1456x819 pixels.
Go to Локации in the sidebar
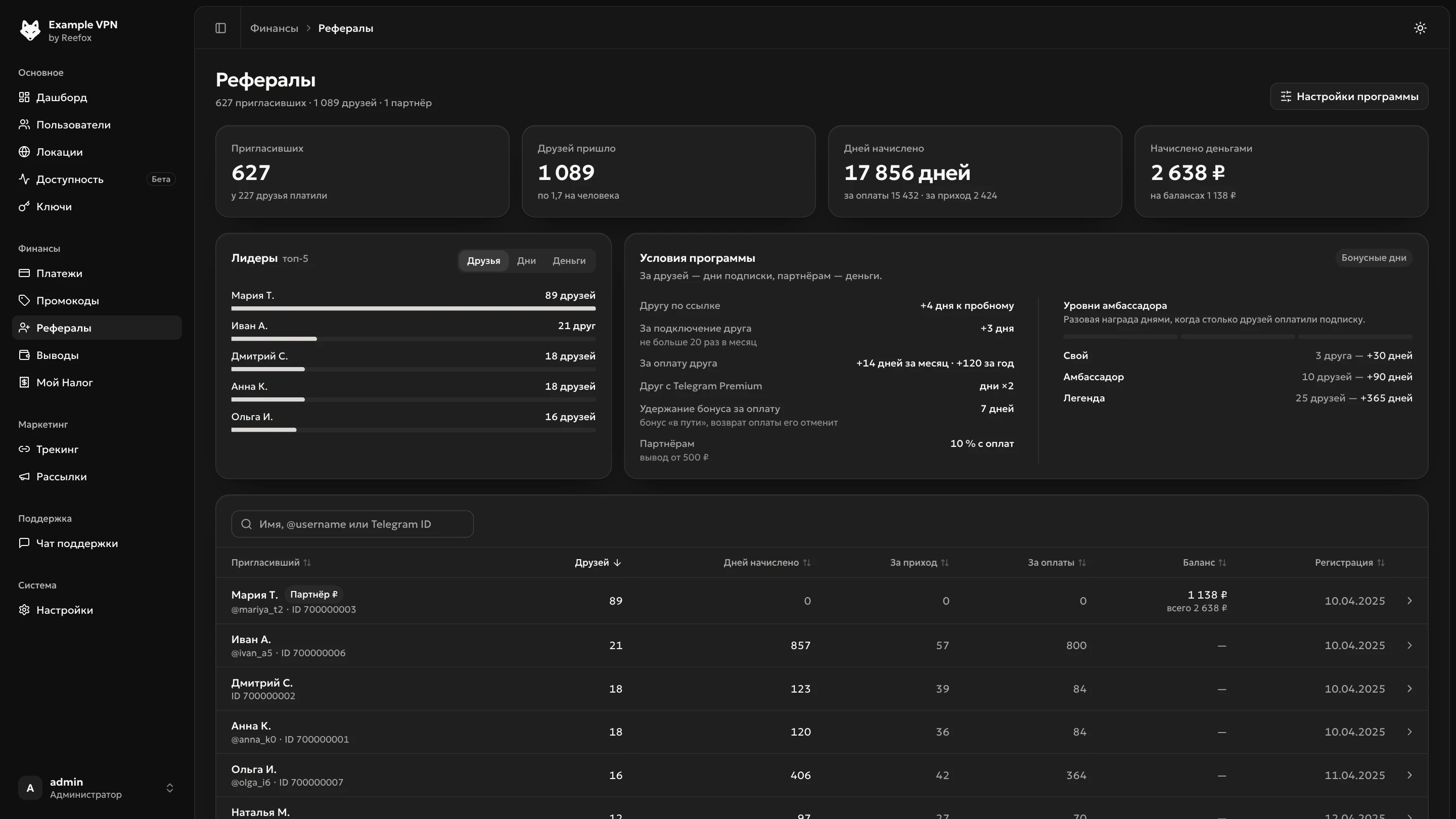(97, 152)
